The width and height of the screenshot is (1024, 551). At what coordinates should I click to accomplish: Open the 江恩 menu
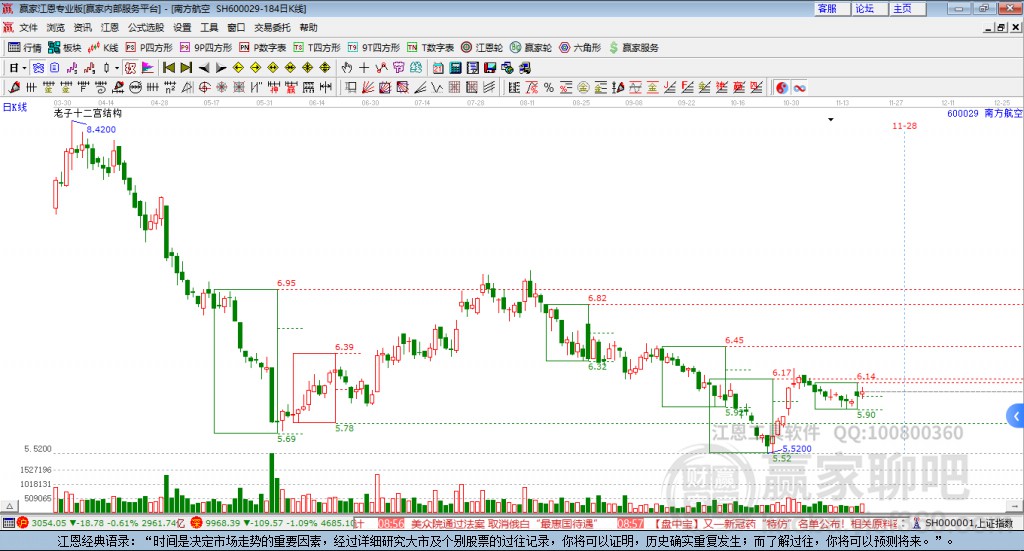[x=110, y=27]
